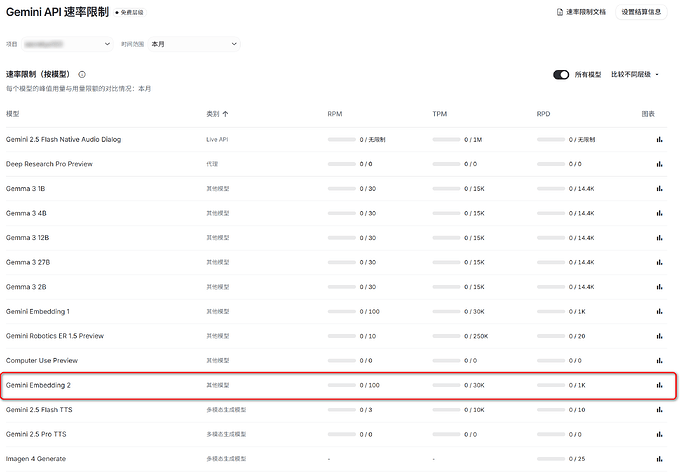The image size is (689, 474).
Task: Select the Gemini Embedding 2 model name
Action: tap(38, 385)
